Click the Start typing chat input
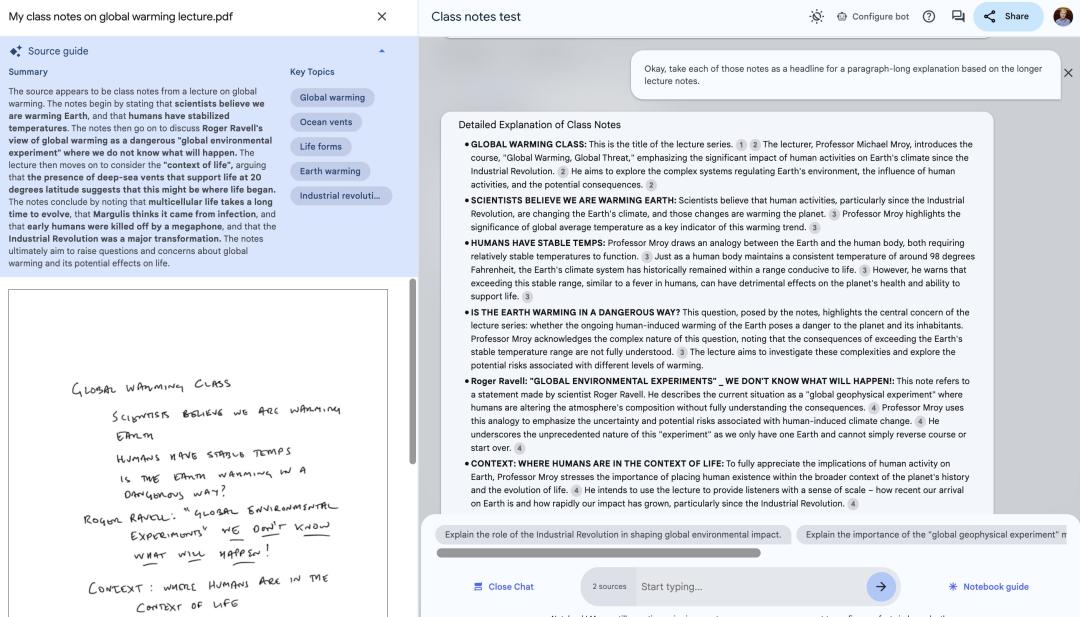Viewport: 1080px width, 617px height. [x=748, y=587]
